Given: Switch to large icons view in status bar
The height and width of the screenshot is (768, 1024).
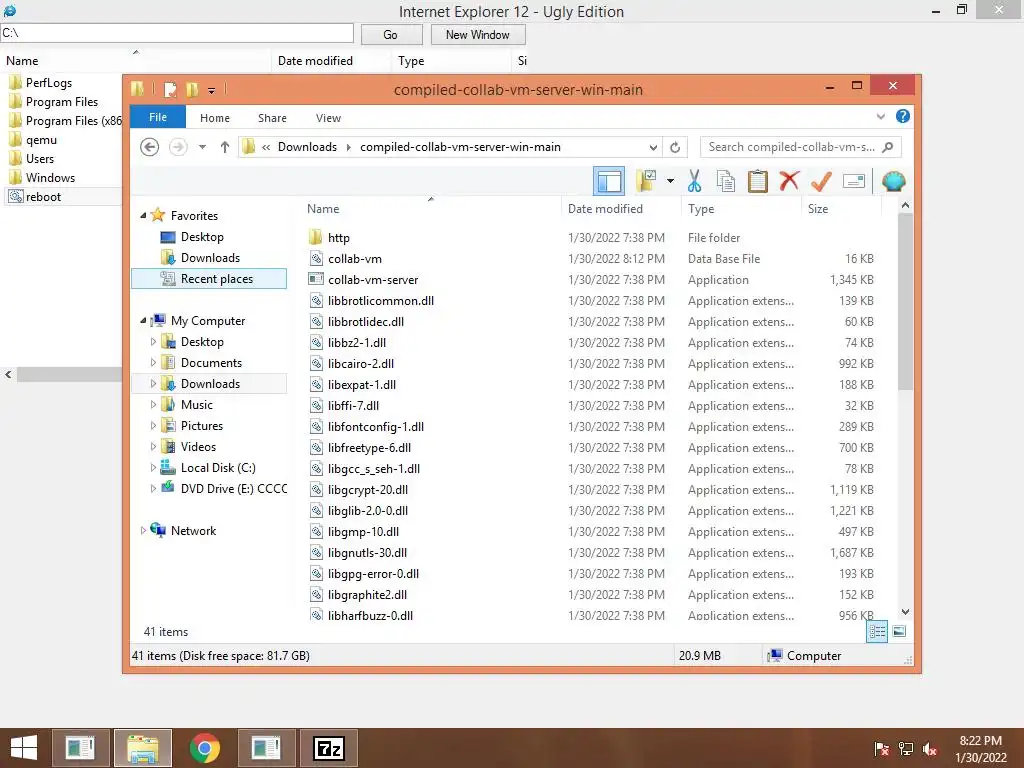Looking at the screenshot, I should pyautogui.click(x=899, y=631).
